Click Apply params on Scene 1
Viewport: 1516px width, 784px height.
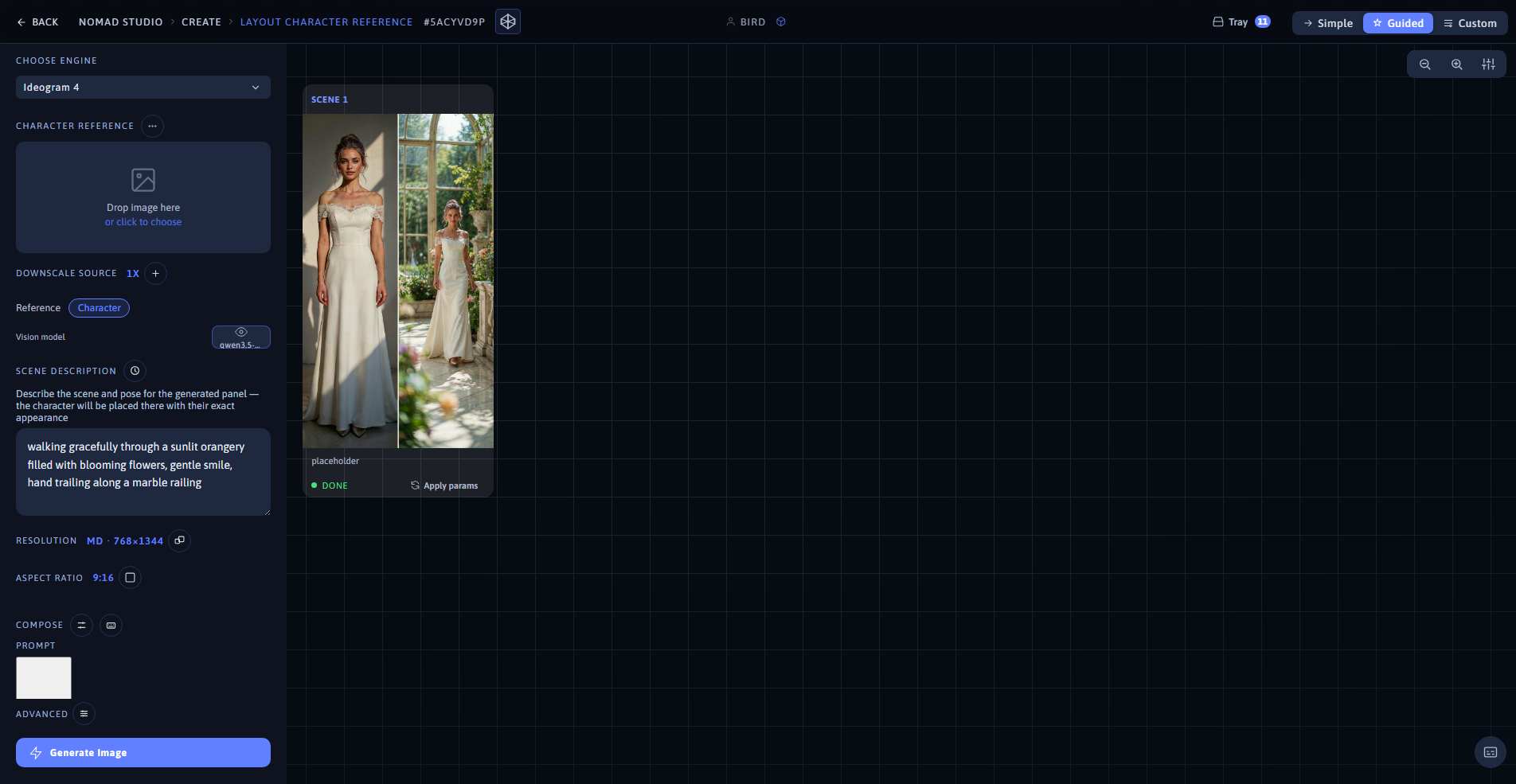(x=444, y=486)
